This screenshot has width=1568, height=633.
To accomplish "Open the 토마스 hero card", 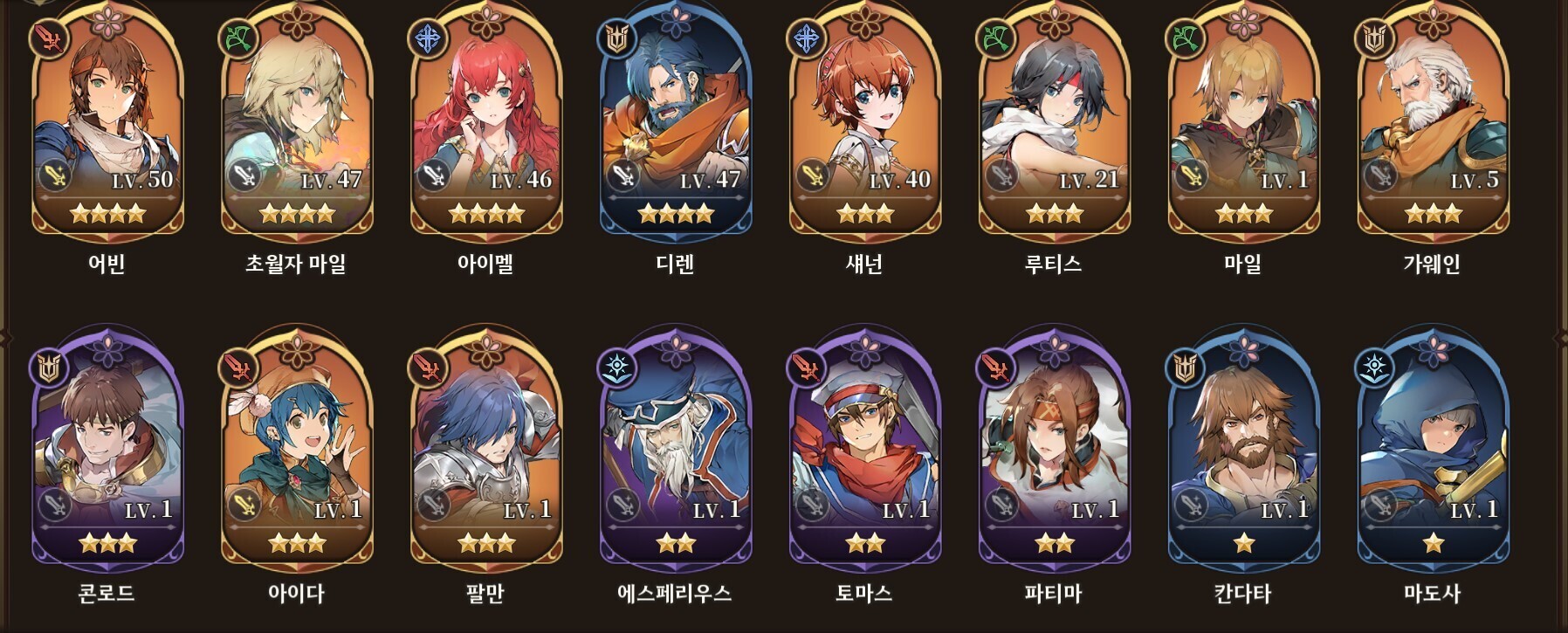I will point(865,450).
